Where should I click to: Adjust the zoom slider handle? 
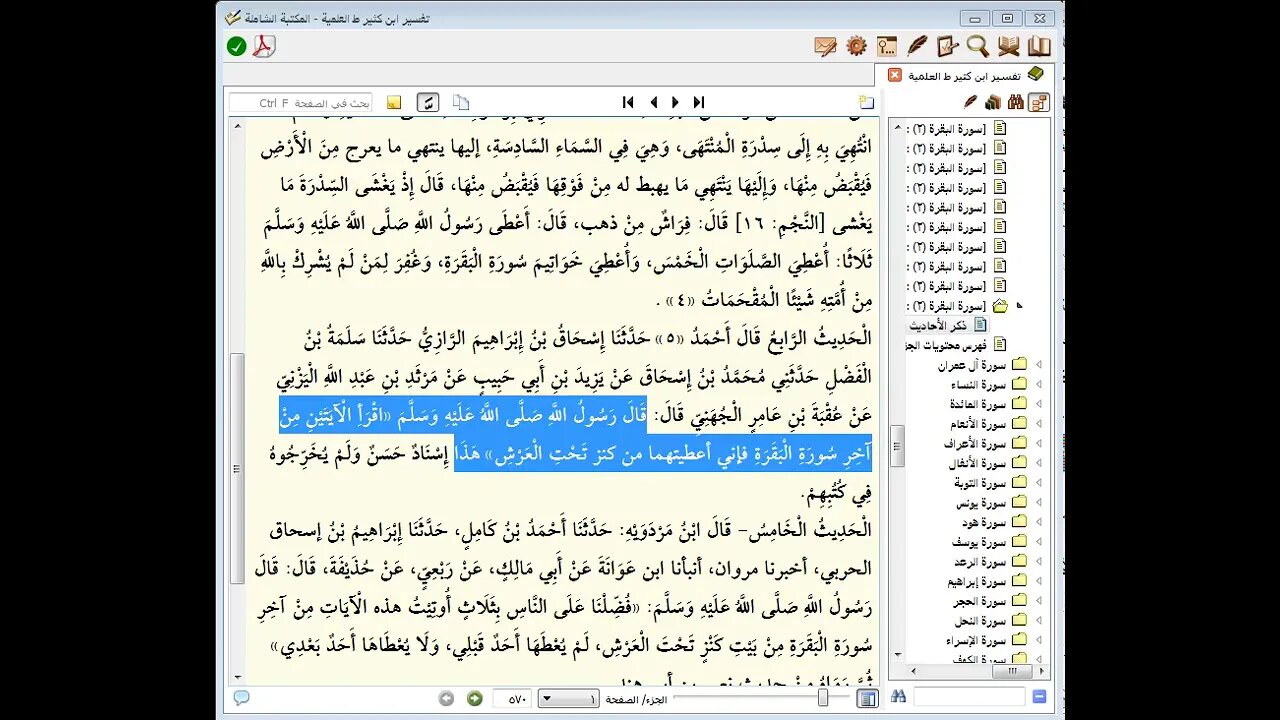click(x=822, y=698)
